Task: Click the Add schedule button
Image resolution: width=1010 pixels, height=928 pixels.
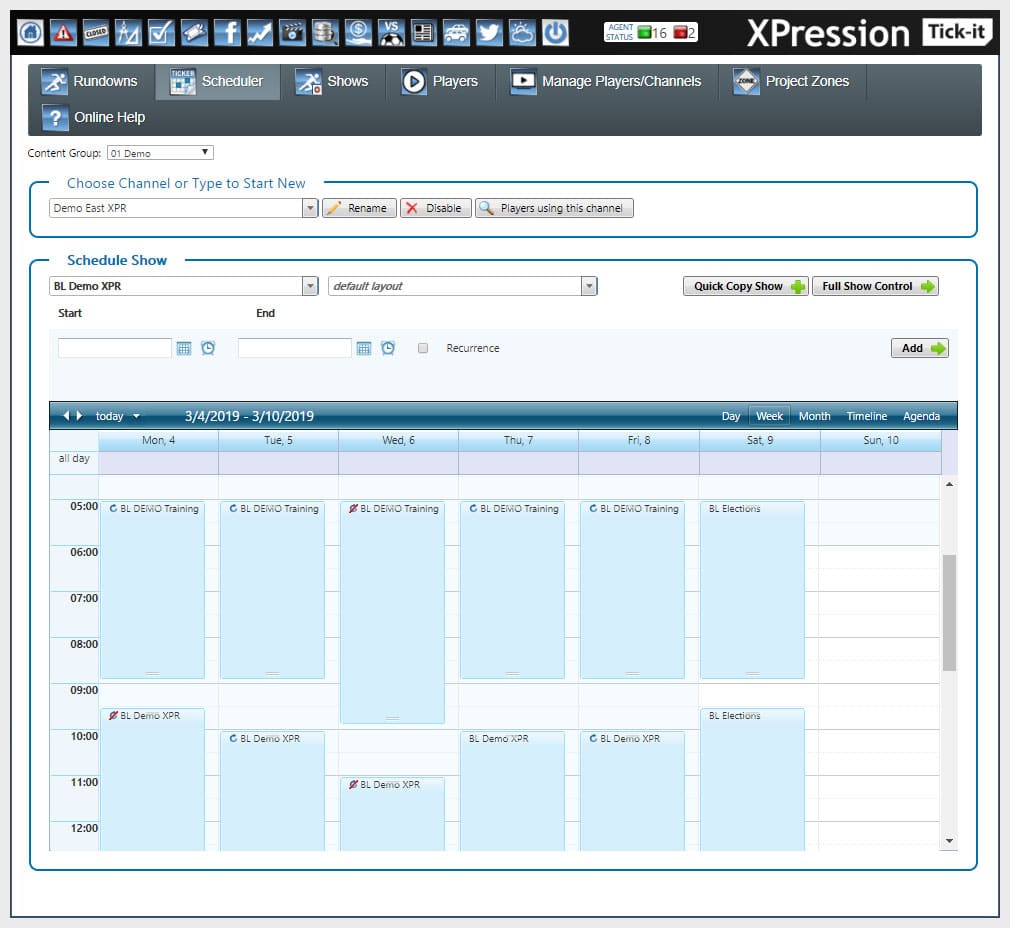Action: click(920, 348)
